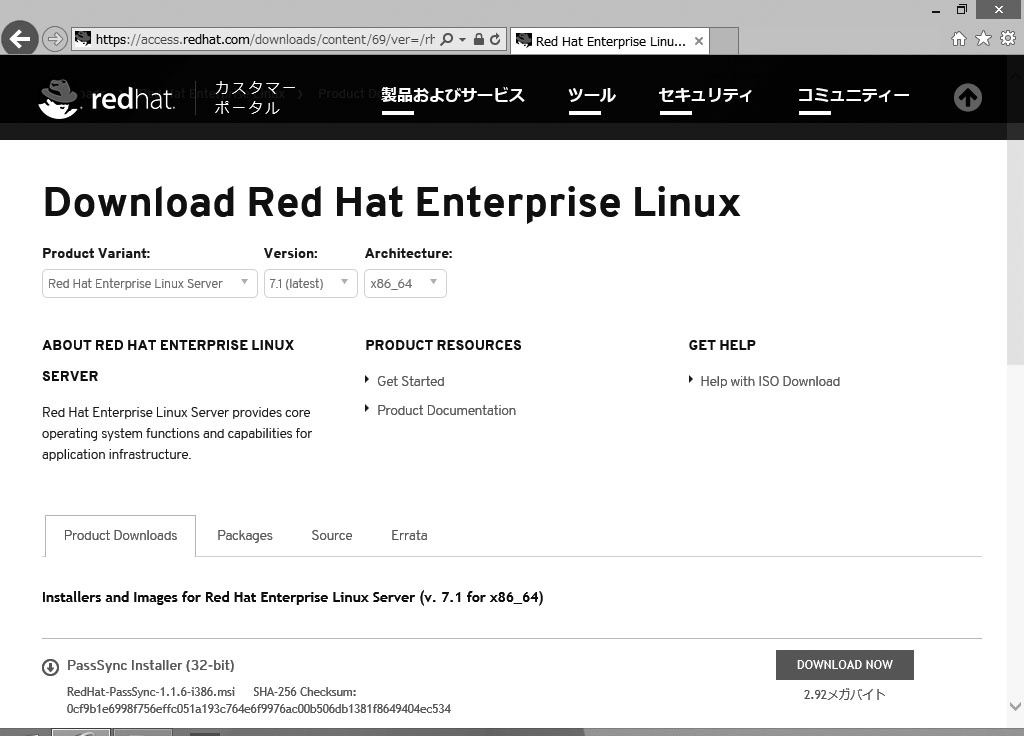
Task: Click the scroll-to-top arrow icon
Action: (x=968, y=97)
